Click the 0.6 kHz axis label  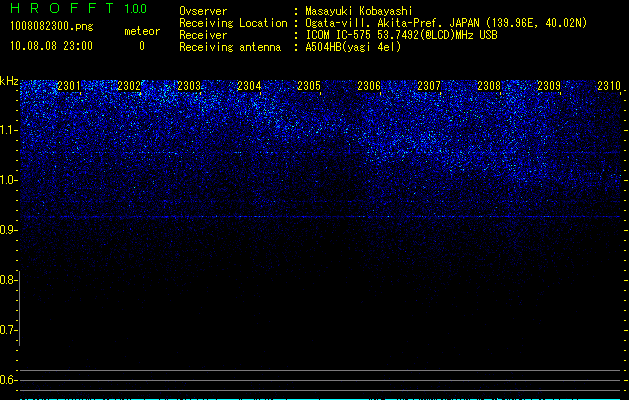click(x=8, y=380)
